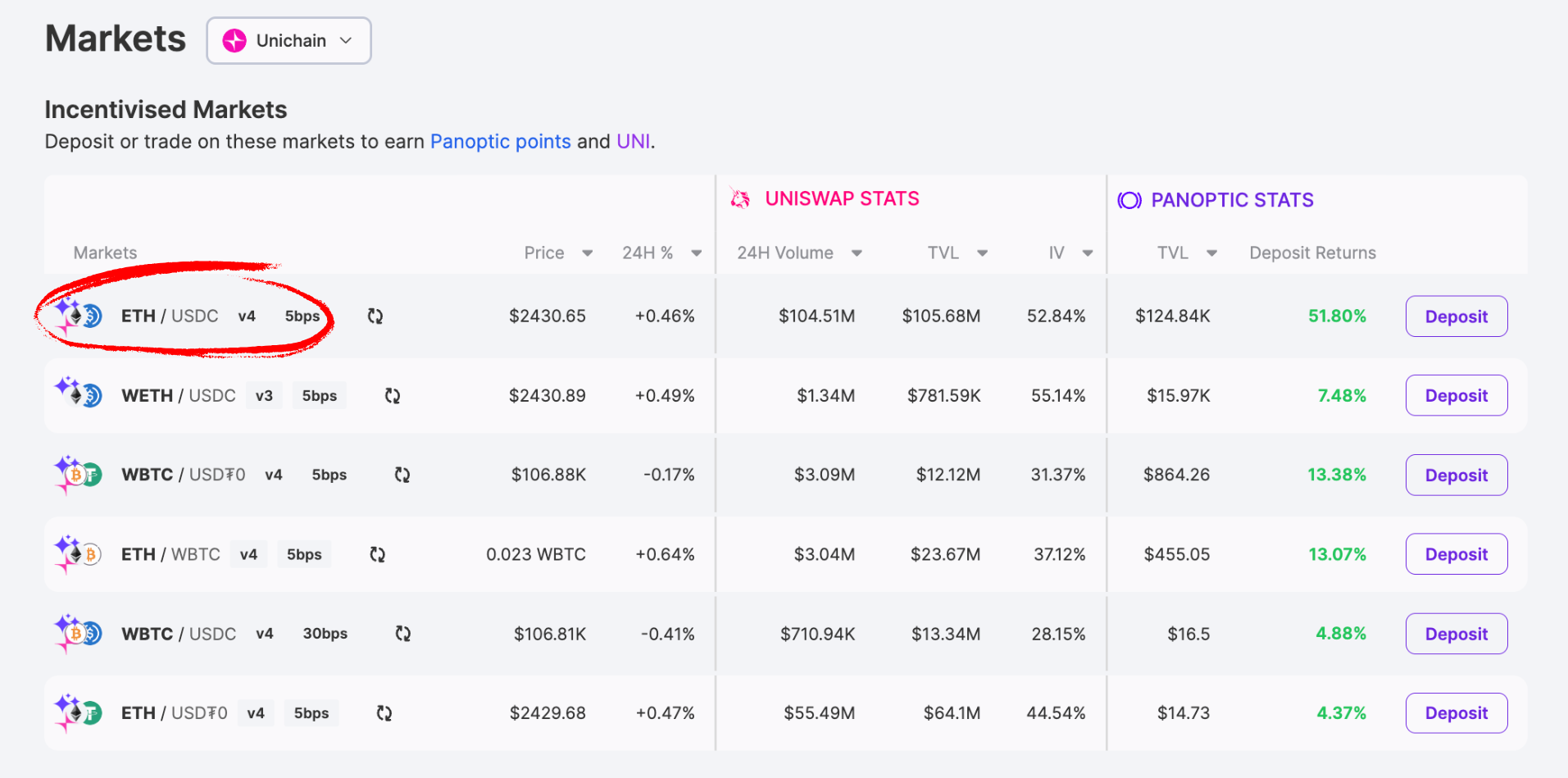Image resolution: width=1568 pixels, height=778 pixels.
Task: Click the WBTC / USD₮0 token pair icon
Action: pyautogui.click(x=78, y=474)
